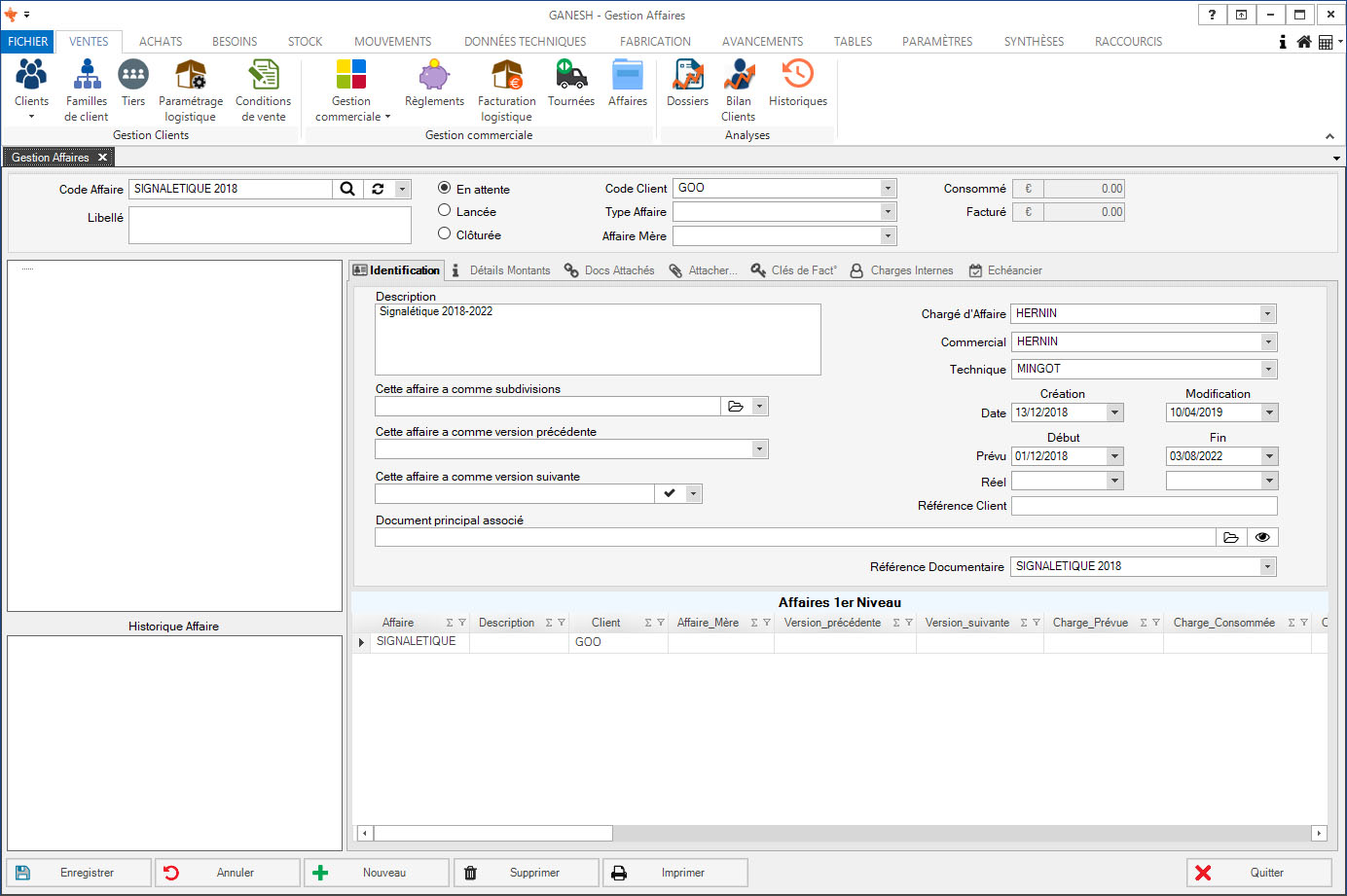This screenshot has height=896, width=1347.
Task: Expand the Type Affaire dropdown
Action: pyautogui.click(x=888, y=212)
